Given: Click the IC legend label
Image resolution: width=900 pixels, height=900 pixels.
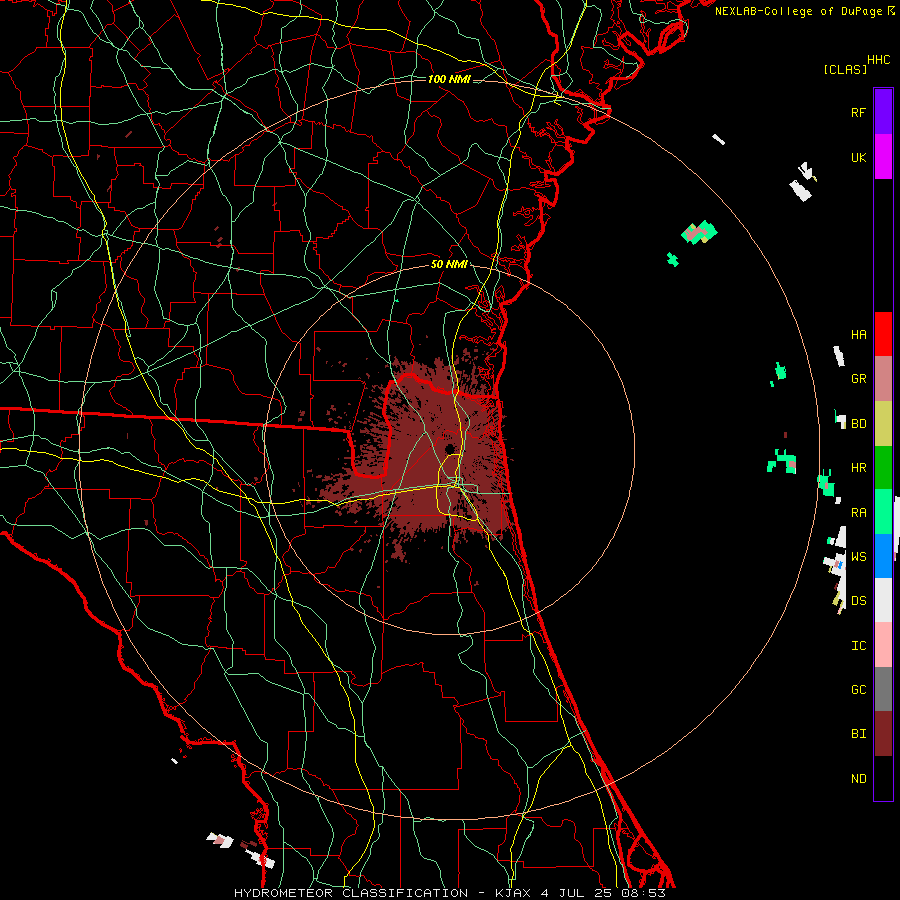Looking at the screenshot, I should point(859,645).
